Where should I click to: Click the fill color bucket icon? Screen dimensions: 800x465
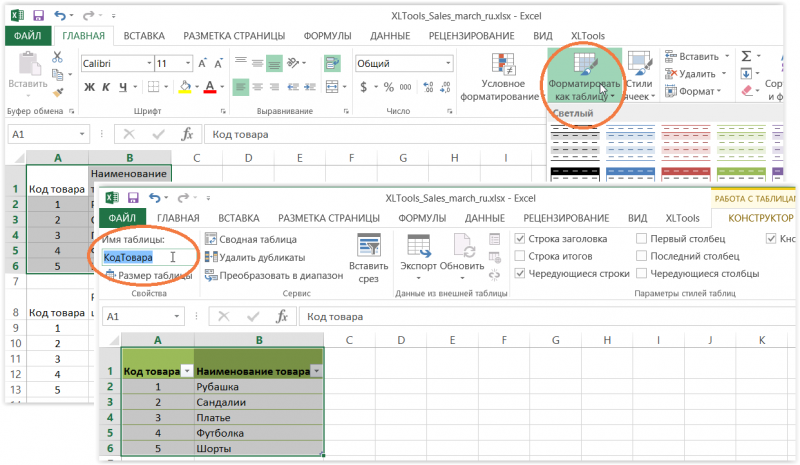[x=187, y=87]
